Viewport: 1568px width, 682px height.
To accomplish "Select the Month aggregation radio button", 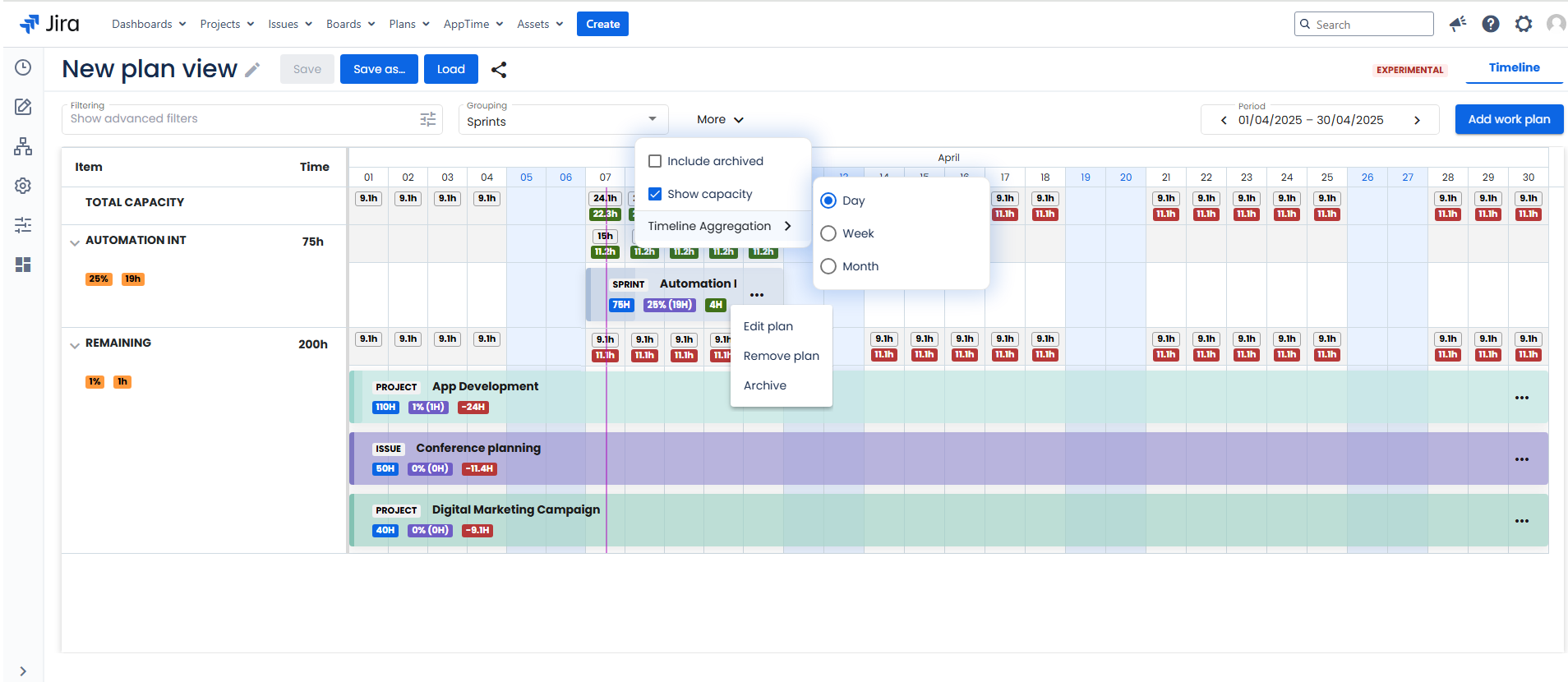I will [x=828, y=266].
